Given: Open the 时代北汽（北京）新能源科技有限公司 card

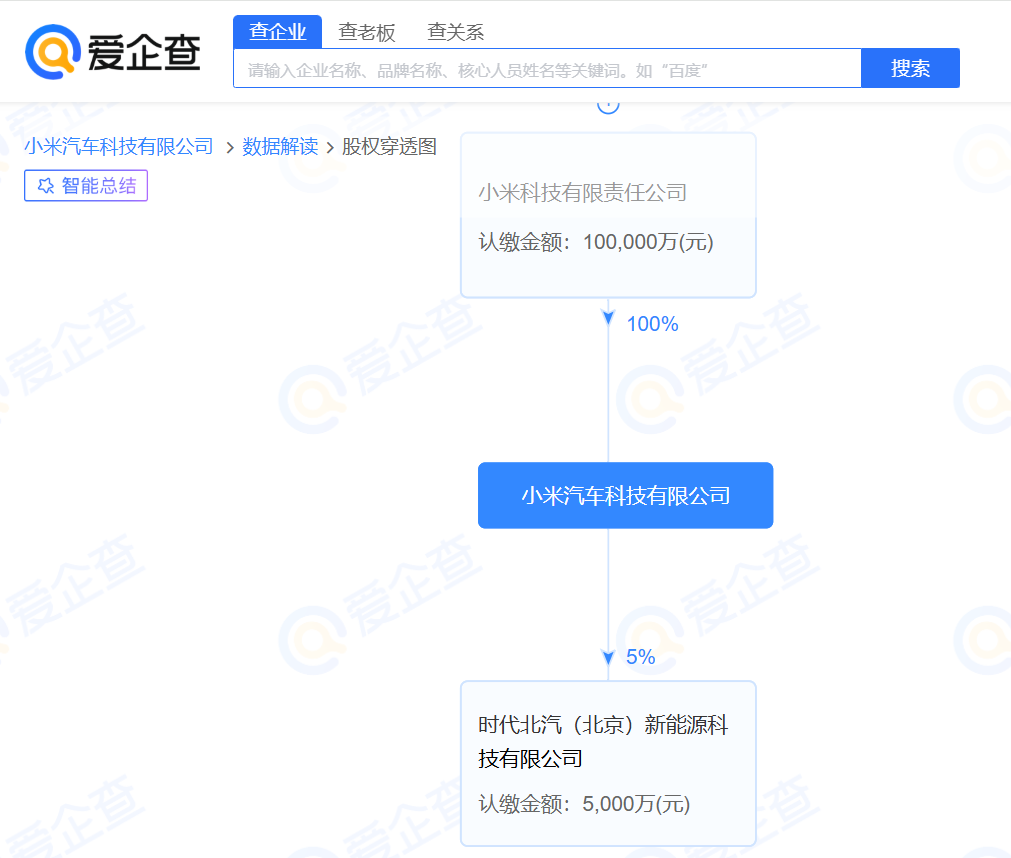Looking at the screenshot, I should pos(608,763).
